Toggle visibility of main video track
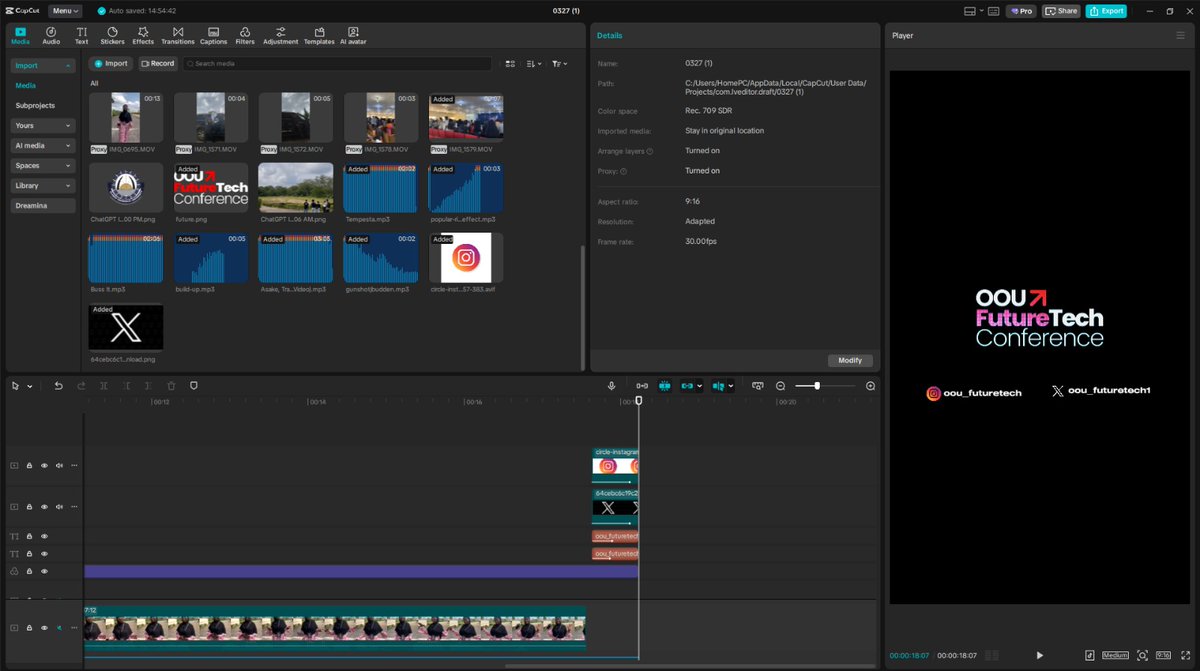This screenshot has height=671, width=1200. click(x=44, y=627)
